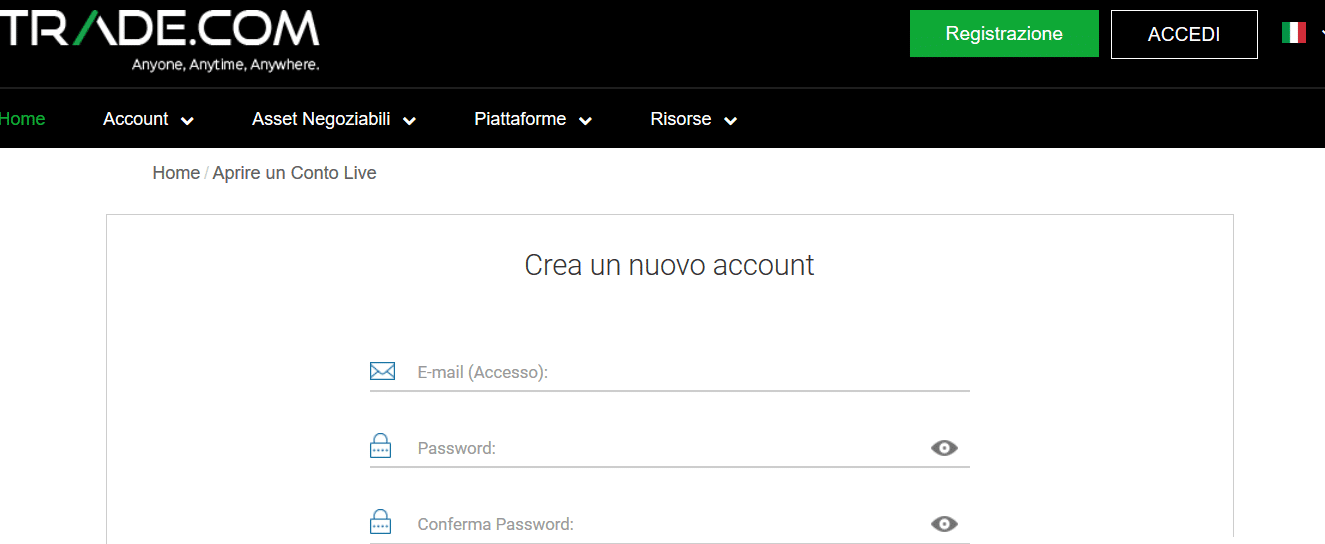Click the Italian flag language icon
This screenshot has width=1325, height=544.
(x=1294, y=33)
